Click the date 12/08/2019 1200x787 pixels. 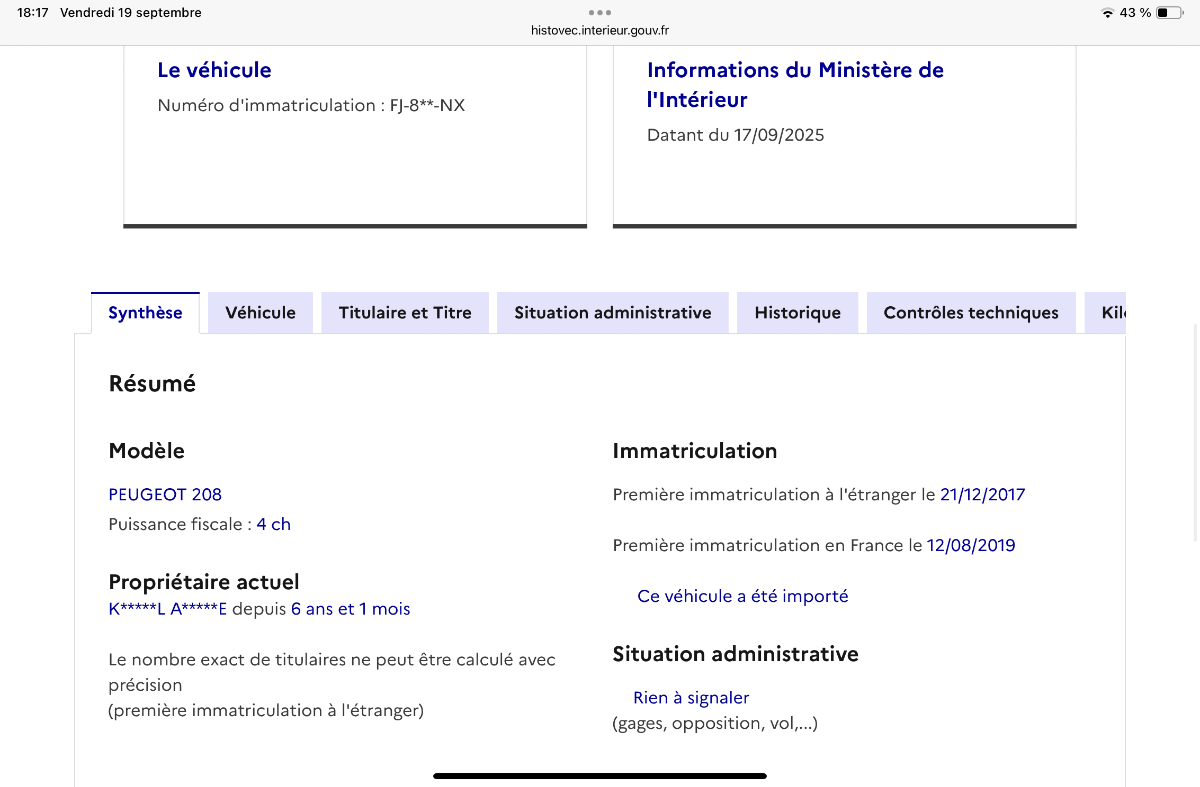pos(971,545)
